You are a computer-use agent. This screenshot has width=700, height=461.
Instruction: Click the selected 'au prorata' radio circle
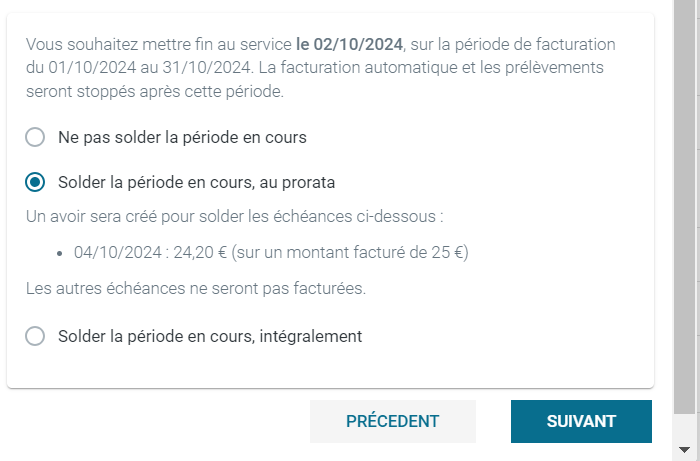[35, 182]
